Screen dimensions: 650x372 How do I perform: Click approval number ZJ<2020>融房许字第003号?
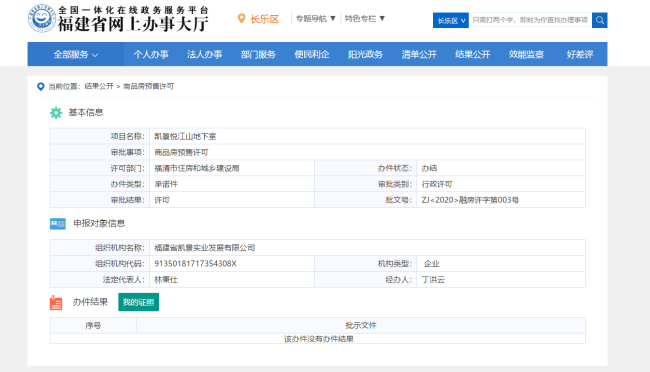click(x=470, y=200)
